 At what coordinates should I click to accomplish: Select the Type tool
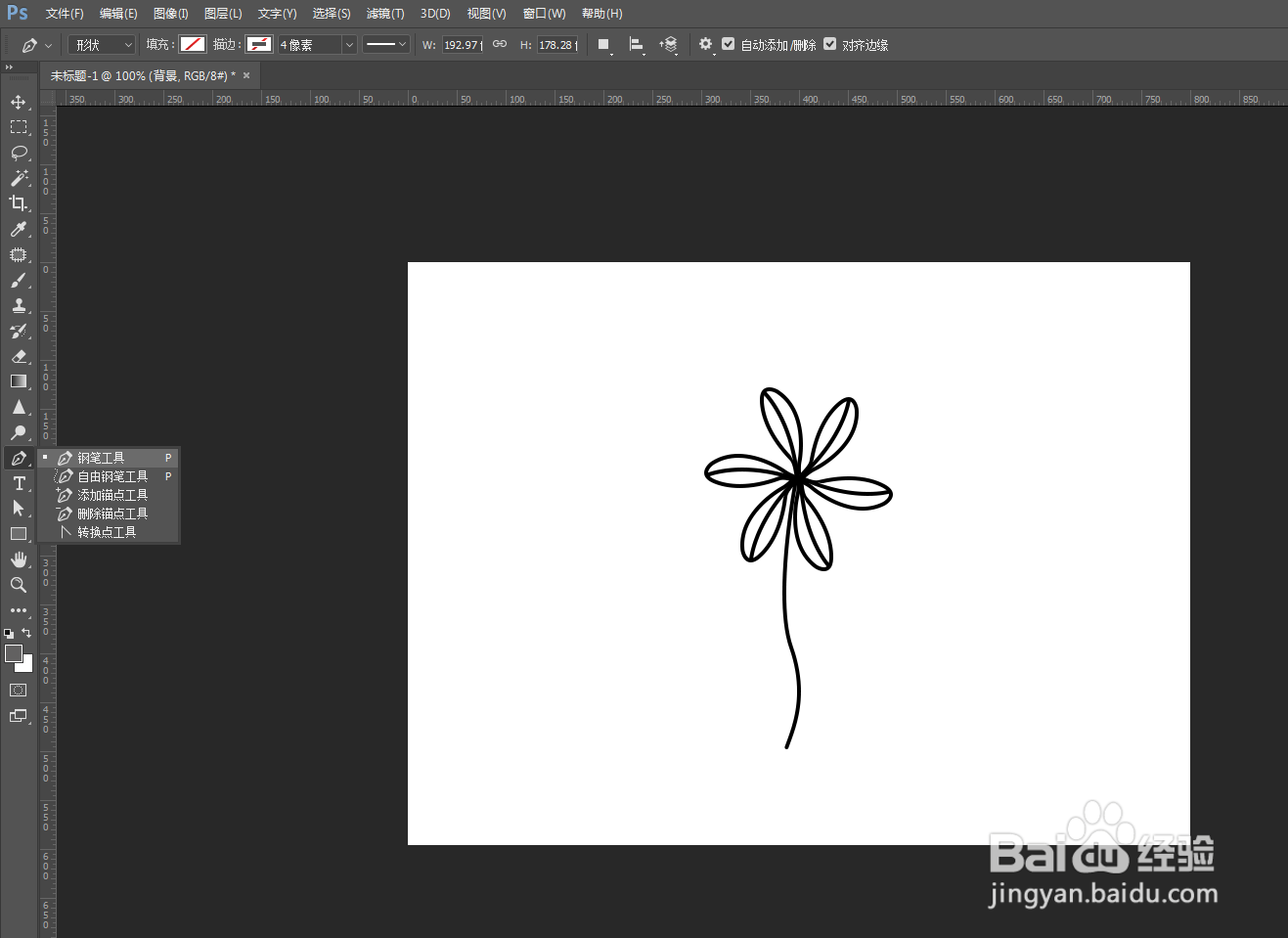pos(19,483)
